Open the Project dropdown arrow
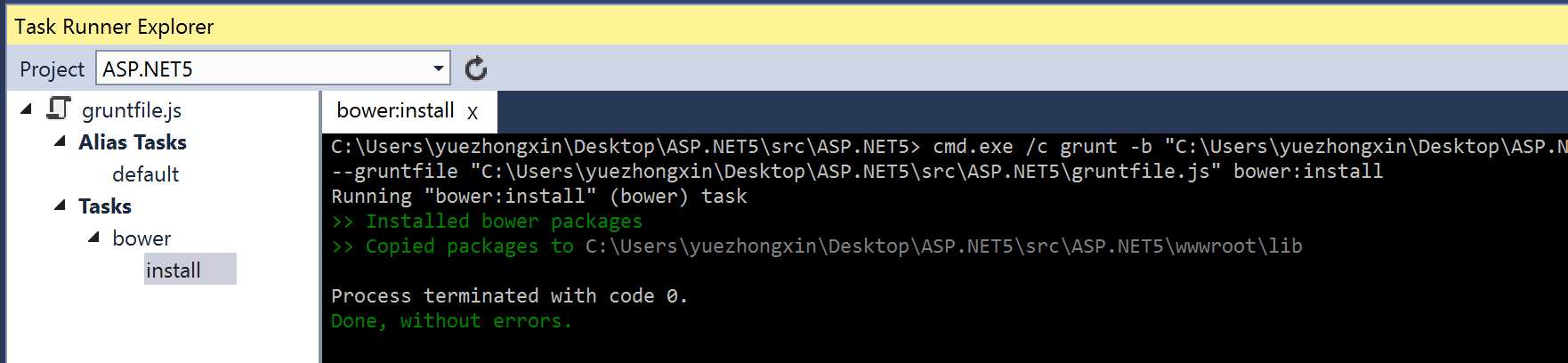The width and height of the screenshot is (1568, 363). click(438, 69)
